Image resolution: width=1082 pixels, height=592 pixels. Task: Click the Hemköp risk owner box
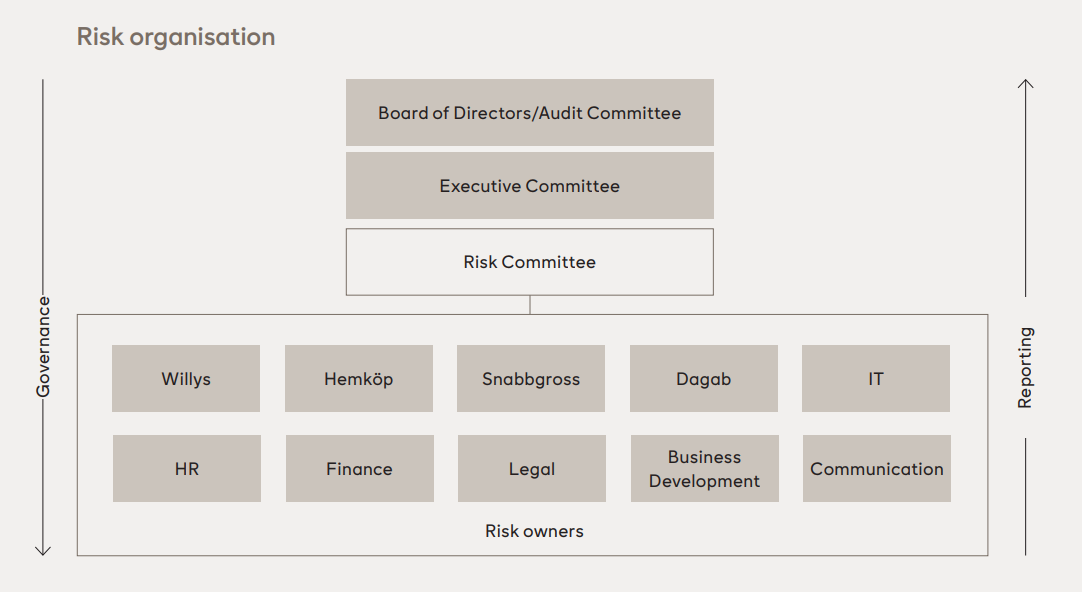359,379
